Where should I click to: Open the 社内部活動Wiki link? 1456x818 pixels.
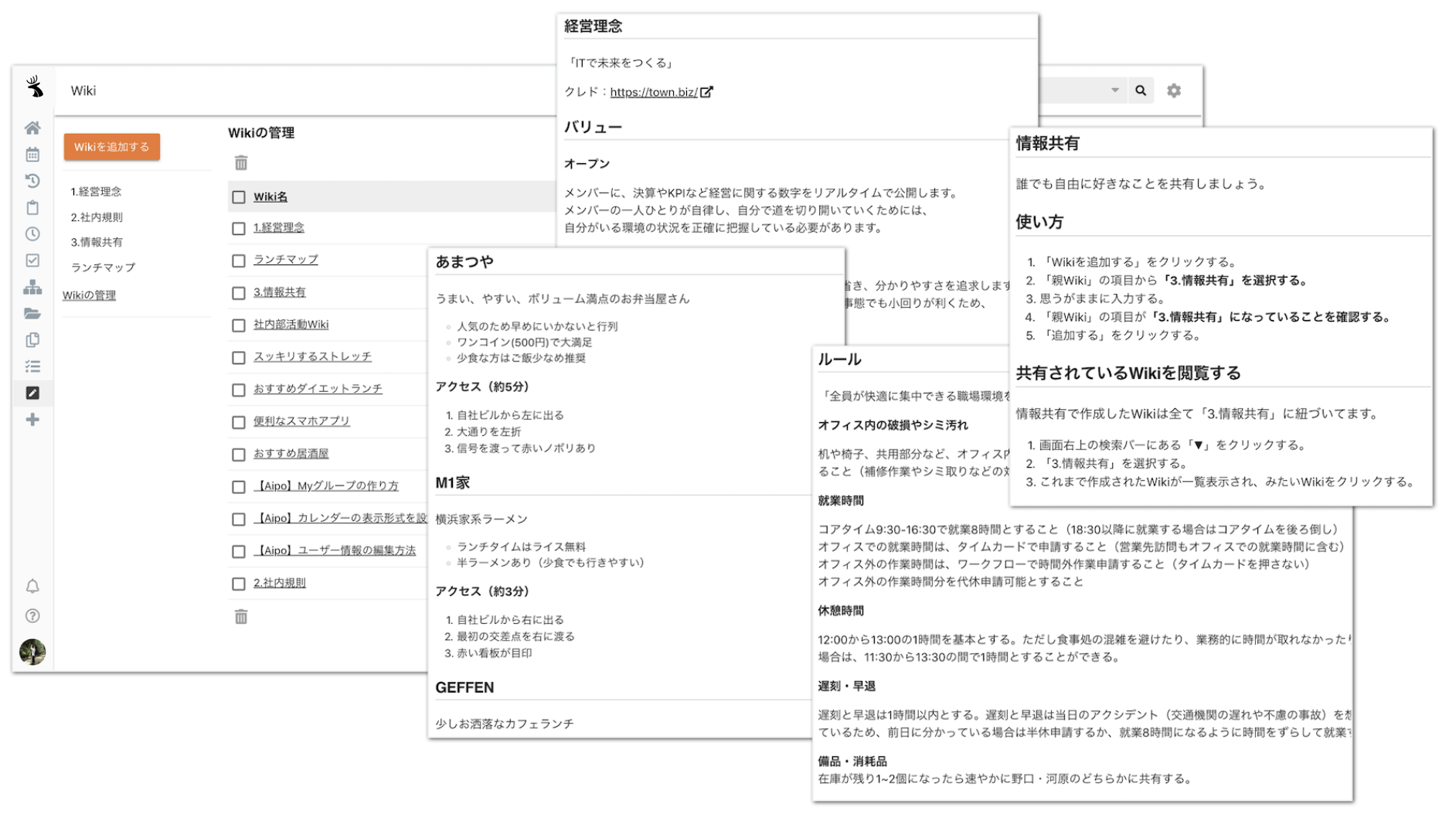point(291,325)
